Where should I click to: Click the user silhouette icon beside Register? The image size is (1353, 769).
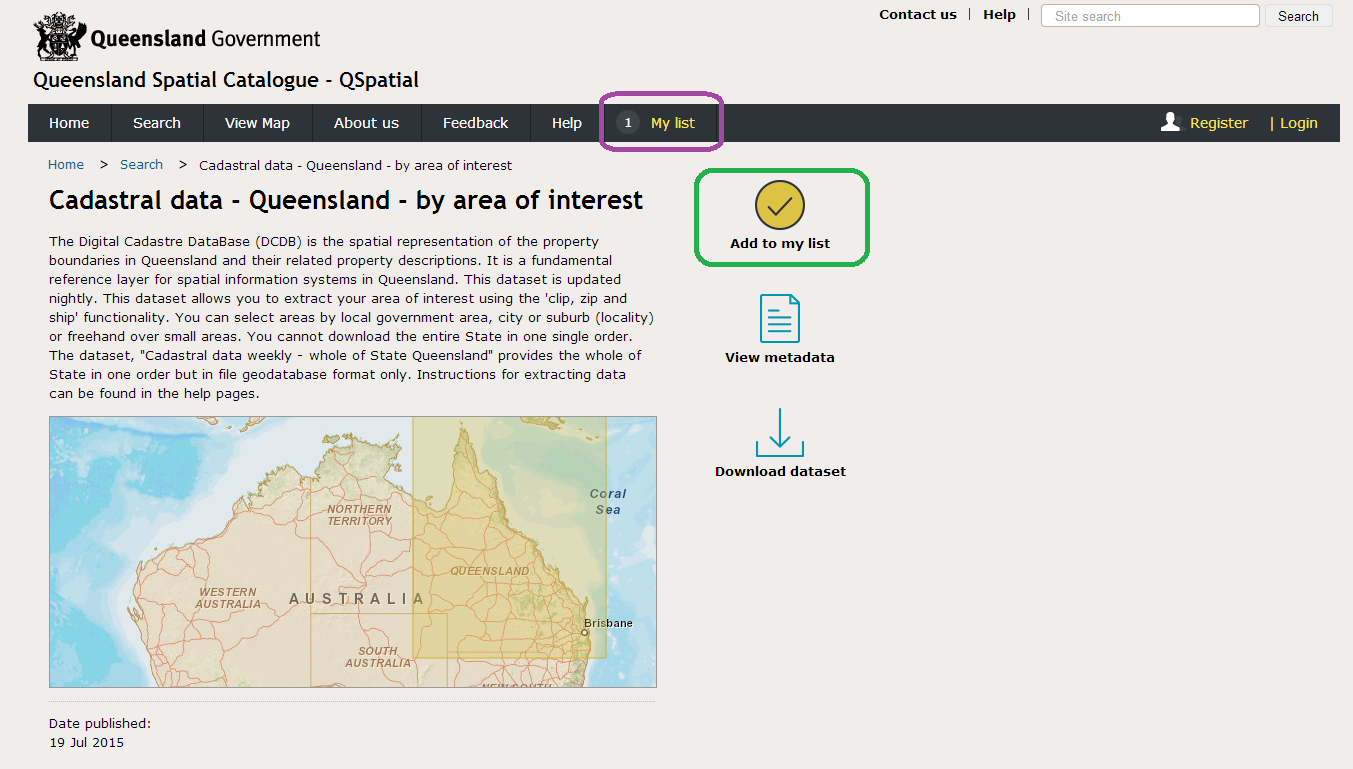[1171, 122]
